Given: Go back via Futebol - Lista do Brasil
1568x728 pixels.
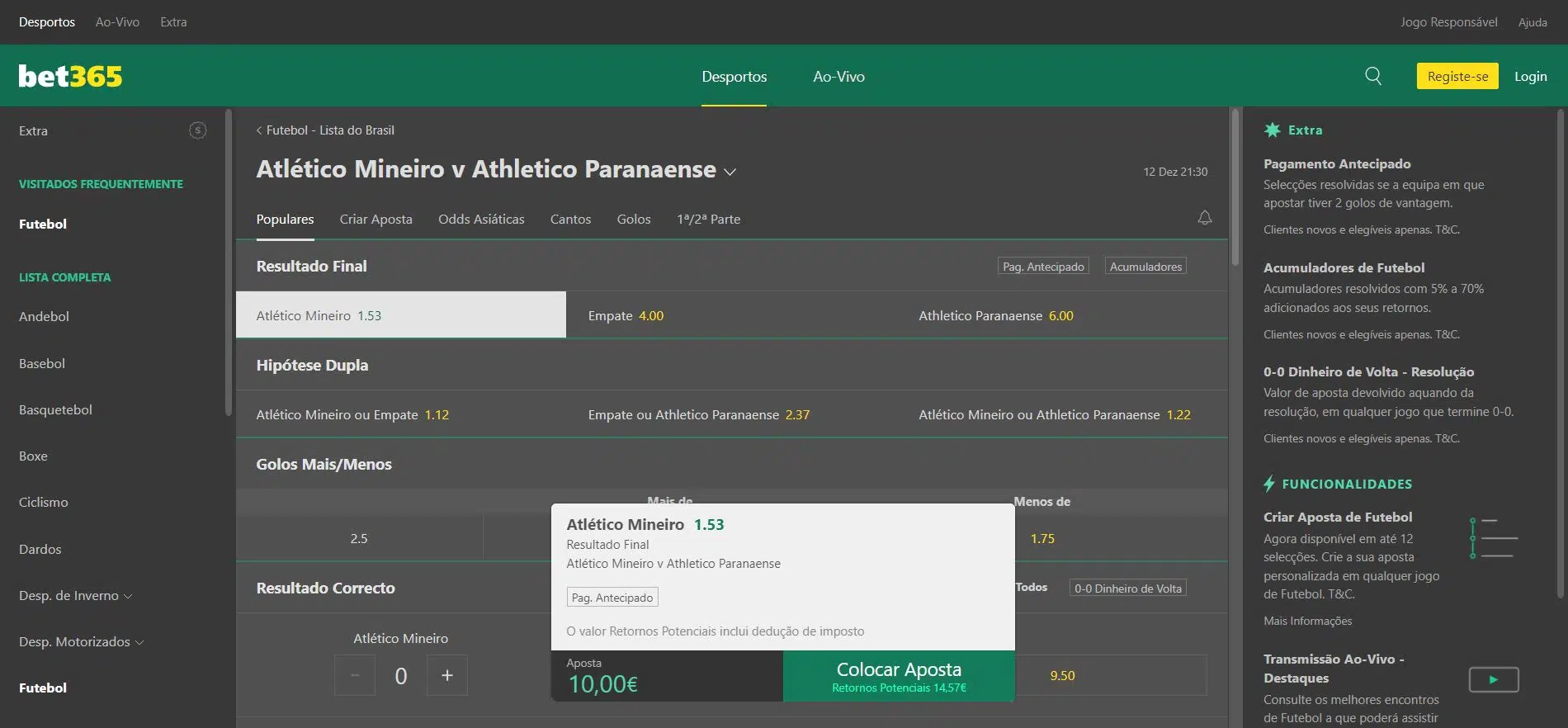Looking at the screenshot, I should tap(325, 130).
